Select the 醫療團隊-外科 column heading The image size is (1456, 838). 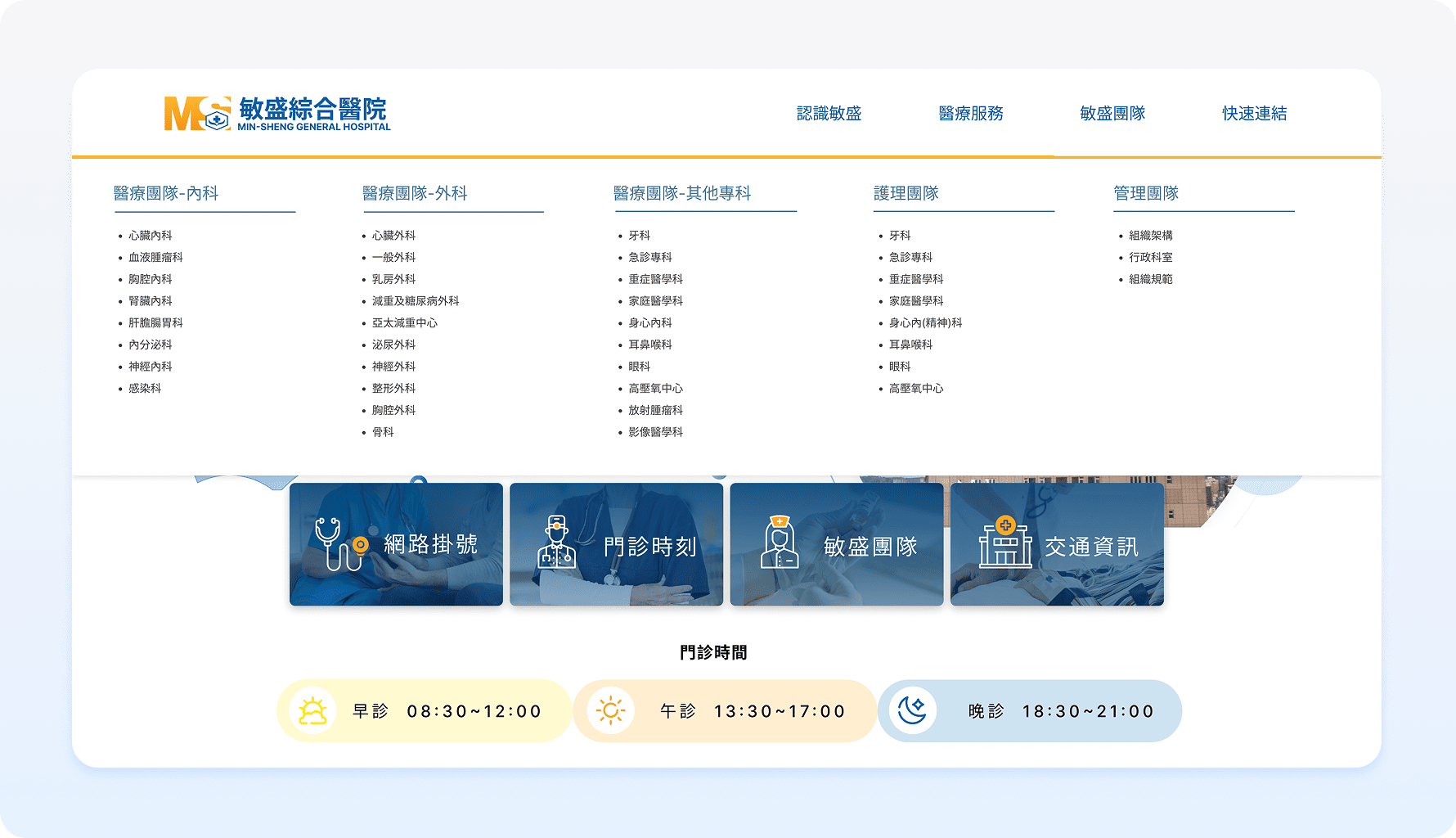tap(415, 193)
